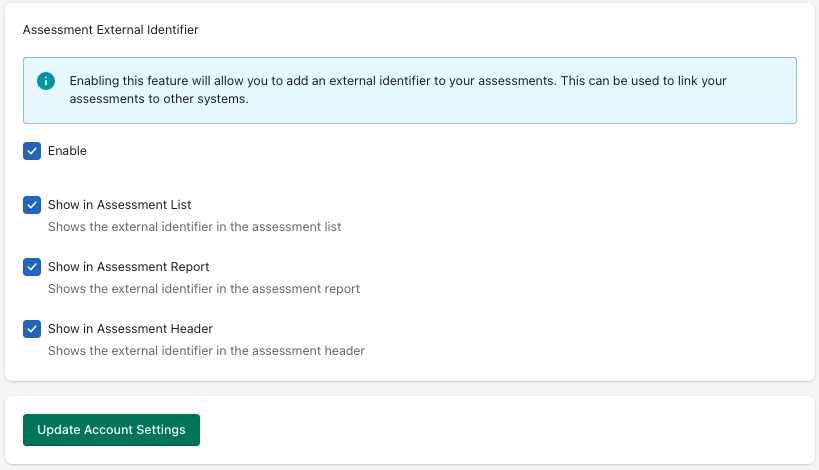Click the info icon in the blue banner
This screenshot has height=470, width=819.
45,81
